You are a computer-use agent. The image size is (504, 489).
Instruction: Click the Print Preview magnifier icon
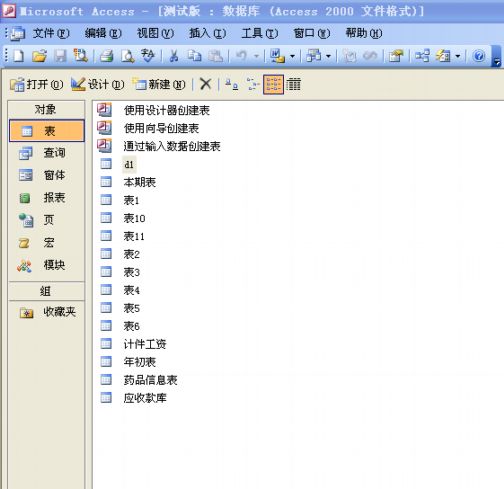[128, 56]
